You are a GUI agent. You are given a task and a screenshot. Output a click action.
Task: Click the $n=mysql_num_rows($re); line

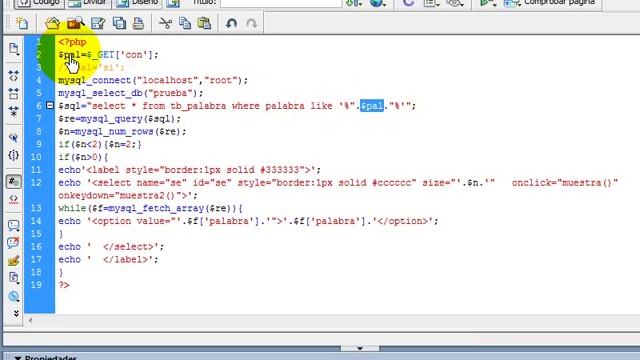click(122, 131)
